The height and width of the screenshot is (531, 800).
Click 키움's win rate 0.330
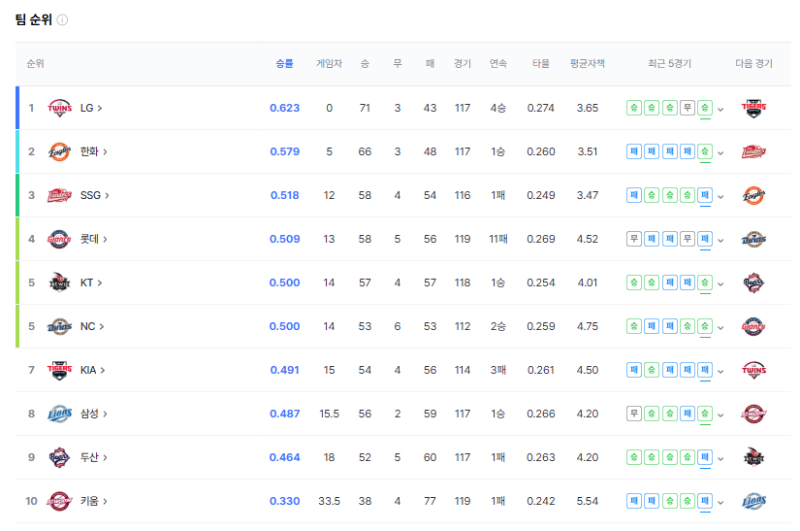(x=285, y=501)
